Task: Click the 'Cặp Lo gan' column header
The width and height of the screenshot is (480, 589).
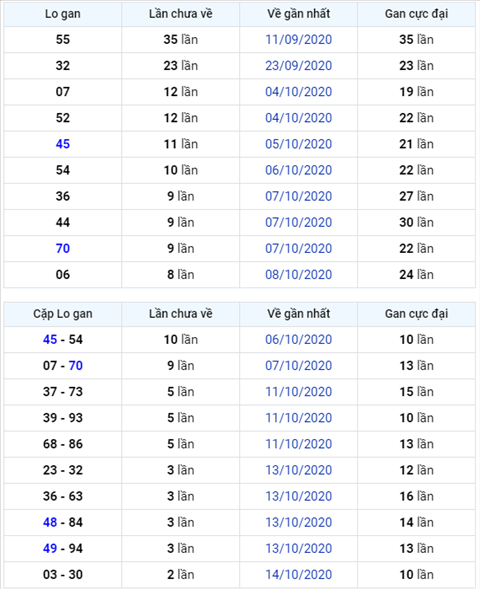Action: point(63,314)
